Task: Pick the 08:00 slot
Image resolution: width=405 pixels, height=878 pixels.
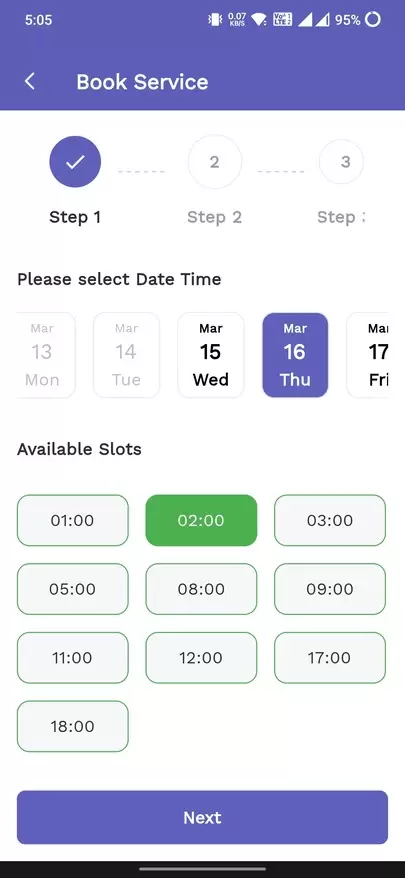Action: [x=201, y=589]
